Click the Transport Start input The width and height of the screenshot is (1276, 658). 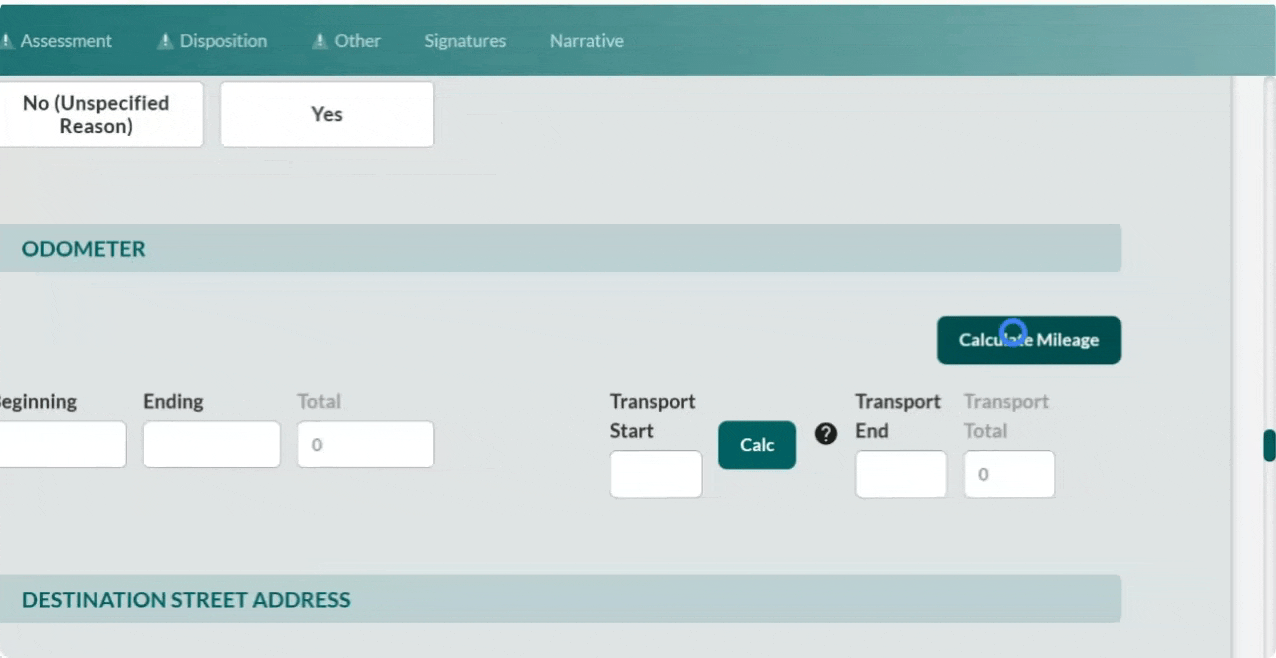656,474
